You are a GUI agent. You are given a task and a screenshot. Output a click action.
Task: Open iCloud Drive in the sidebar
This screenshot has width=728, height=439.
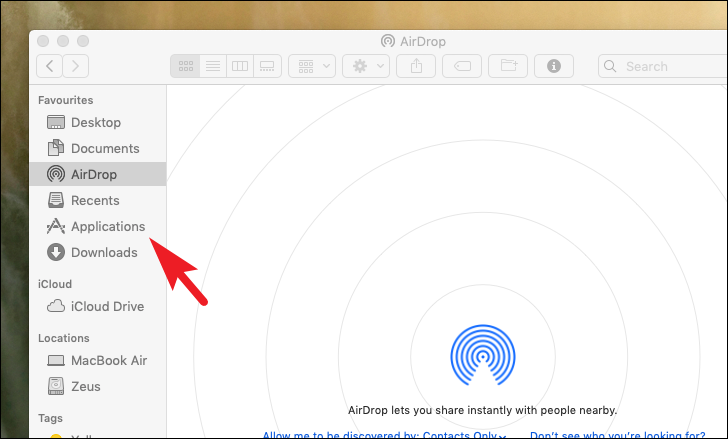coord(98,306)
